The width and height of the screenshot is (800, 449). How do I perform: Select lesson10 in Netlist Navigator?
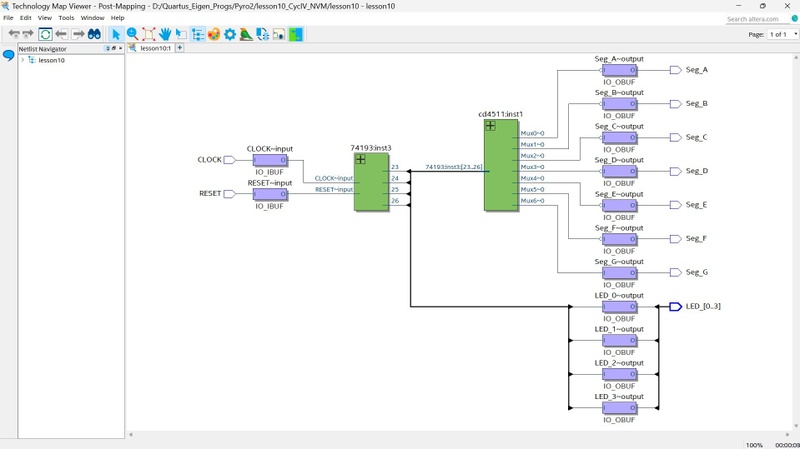(52, 60)
